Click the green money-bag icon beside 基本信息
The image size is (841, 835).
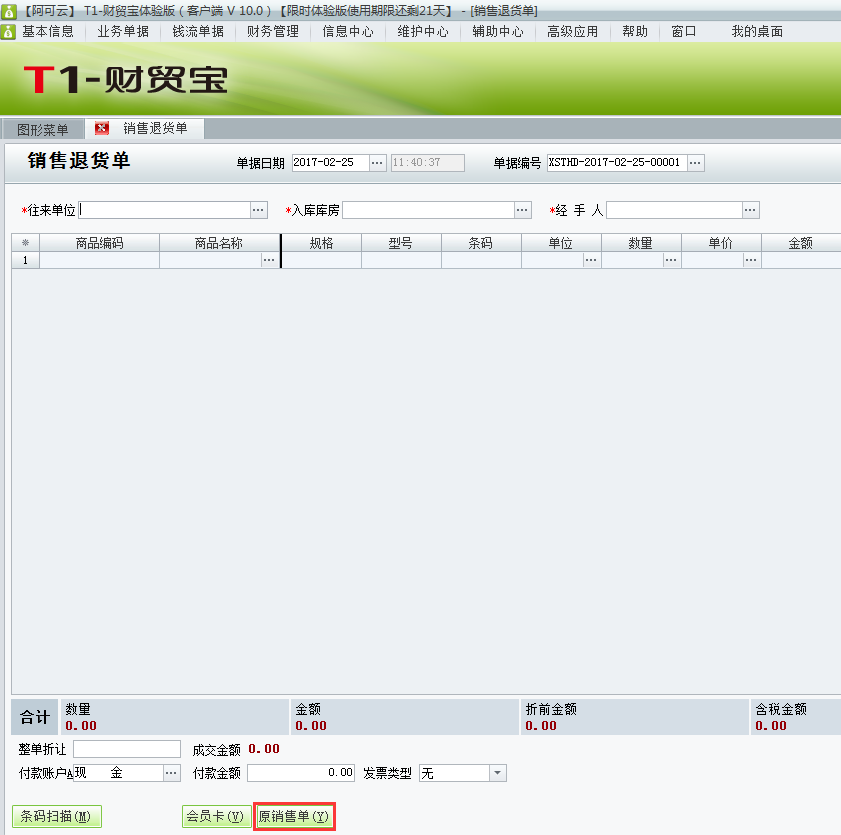point(8,32)
